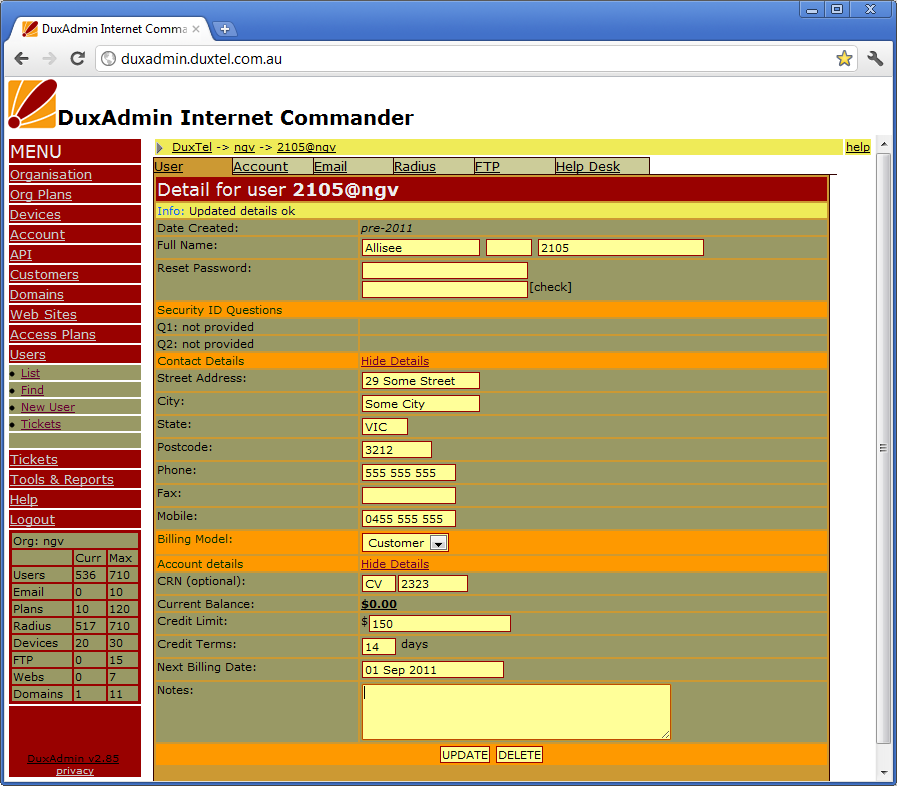Switch to the Account tab
The image size is (897, 786).
[260, 166]
